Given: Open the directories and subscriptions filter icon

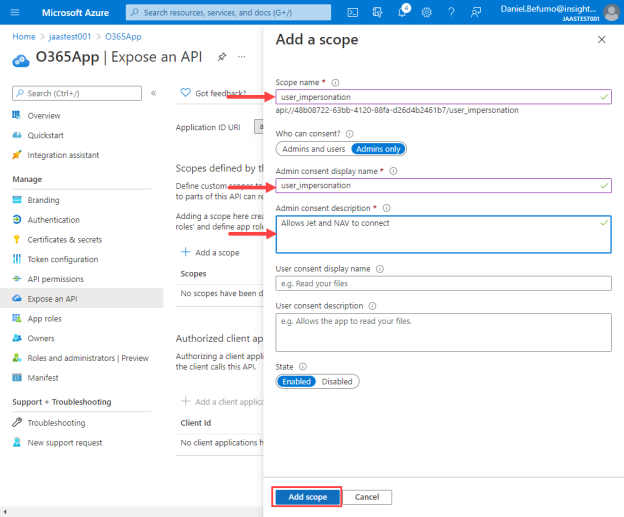Looking at the screenshot, I should click(x=377, y=13).
